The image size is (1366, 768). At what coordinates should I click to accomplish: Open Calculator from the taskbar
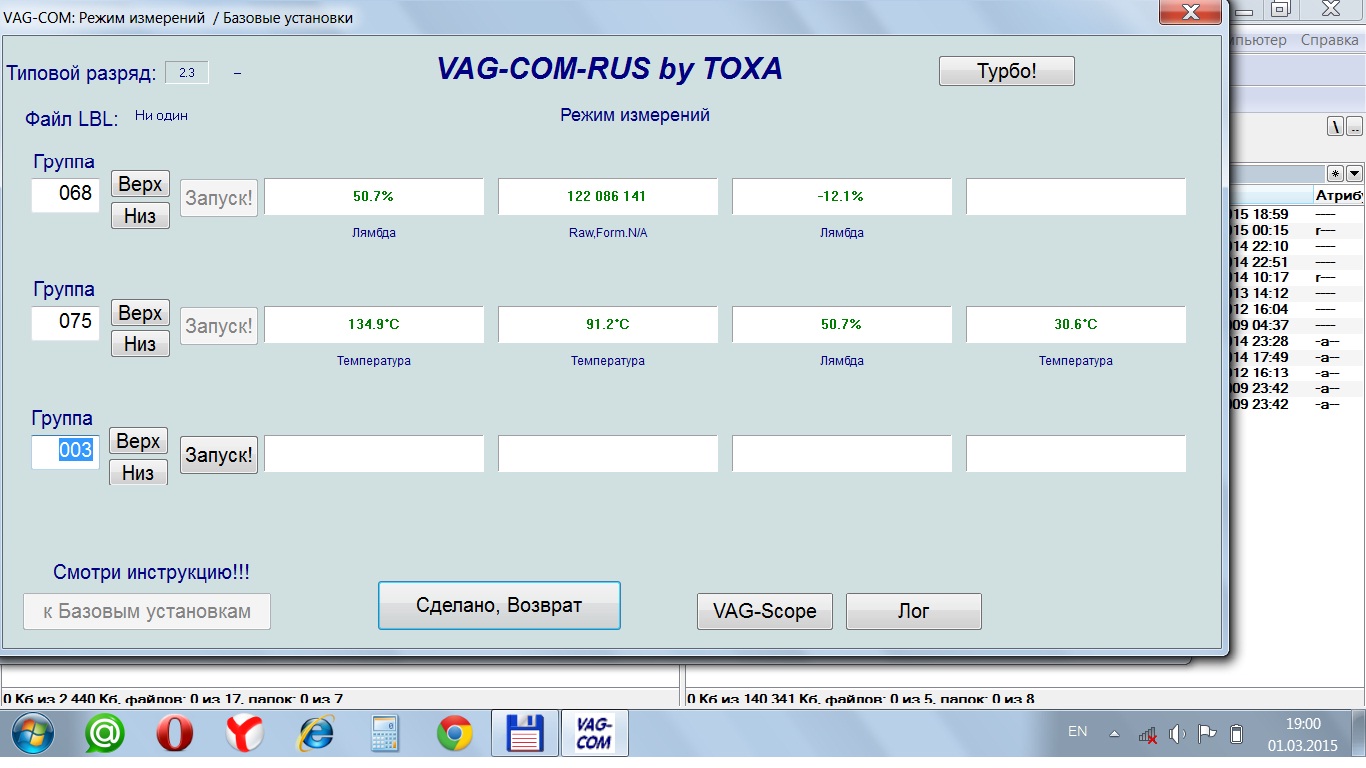coord(384,735)
